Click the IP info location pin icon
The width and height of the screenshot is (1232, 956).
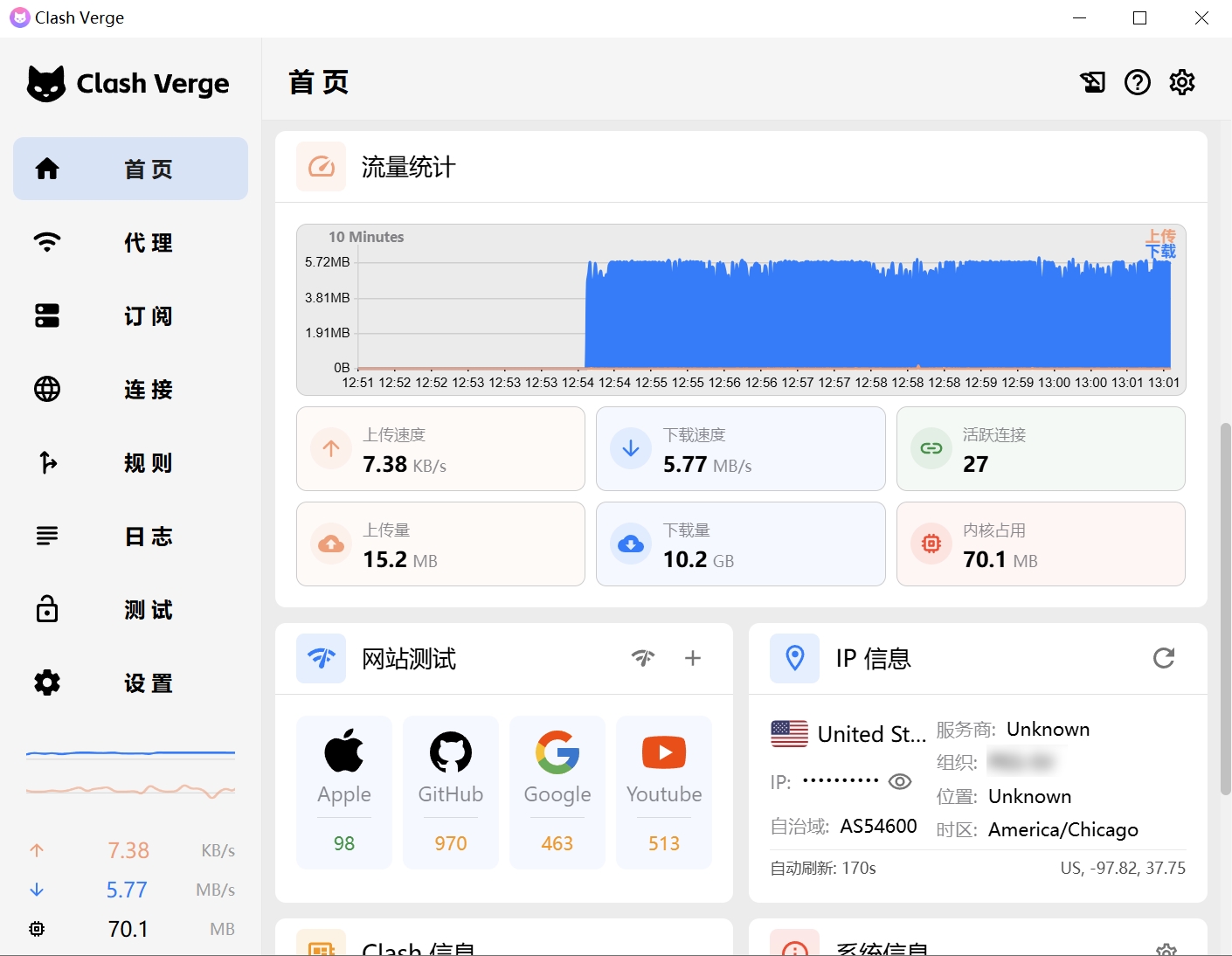tap(794, 658)
